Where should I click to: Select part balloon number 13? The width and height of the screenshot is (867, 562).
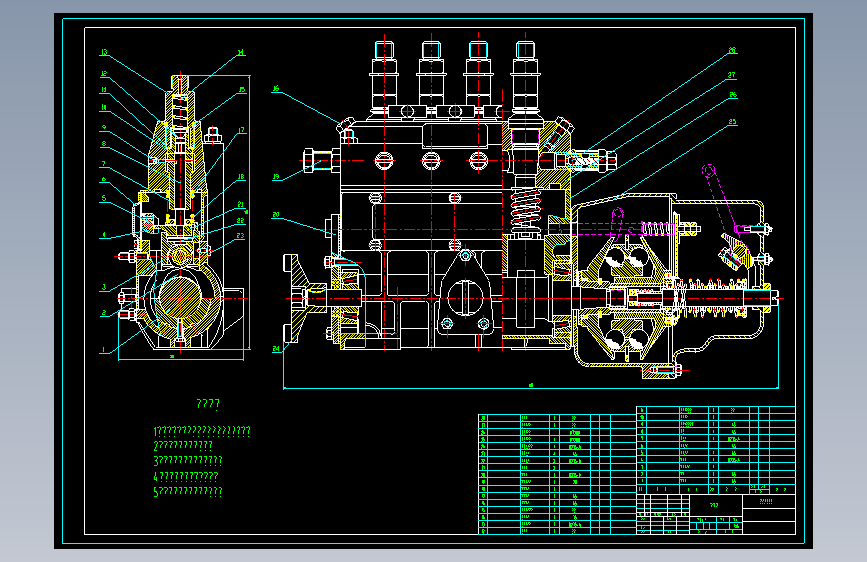point(104,53)
